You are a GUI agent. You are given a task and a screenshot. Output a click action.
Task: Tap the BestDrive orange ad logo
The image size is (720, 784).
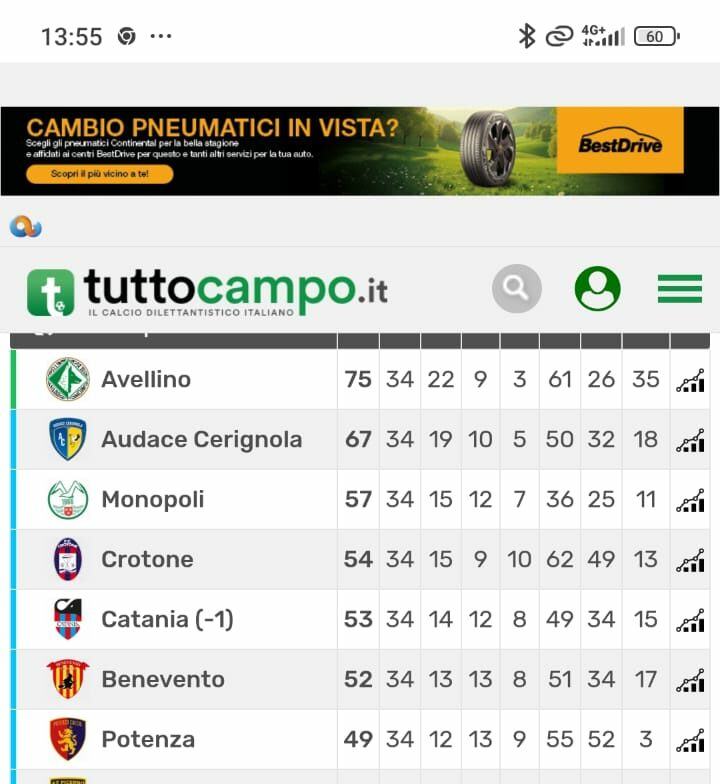point(620,140)
